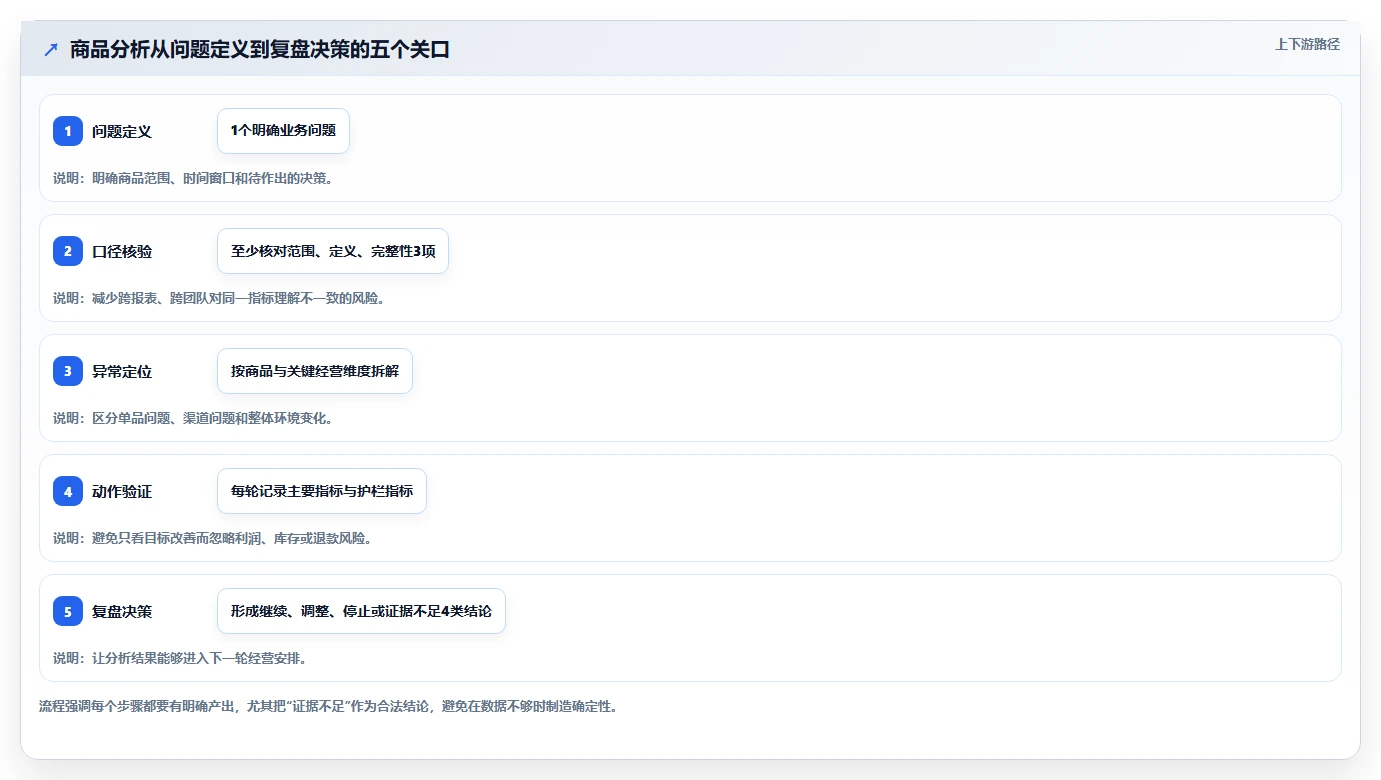
Task: Click the heading 商品分析从问题定义到复盘决策的五个关口
Action: 260,49
